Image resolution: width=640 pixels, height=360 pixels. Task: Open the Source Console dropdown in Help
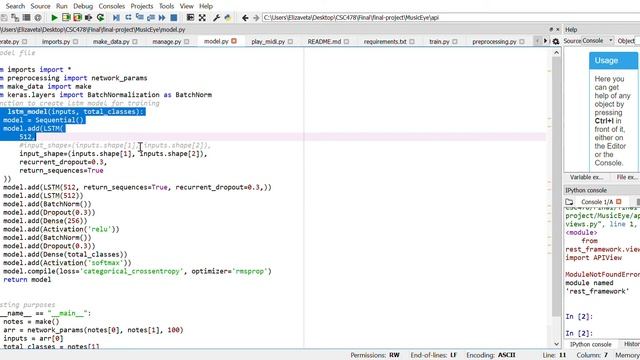[598, 41]
